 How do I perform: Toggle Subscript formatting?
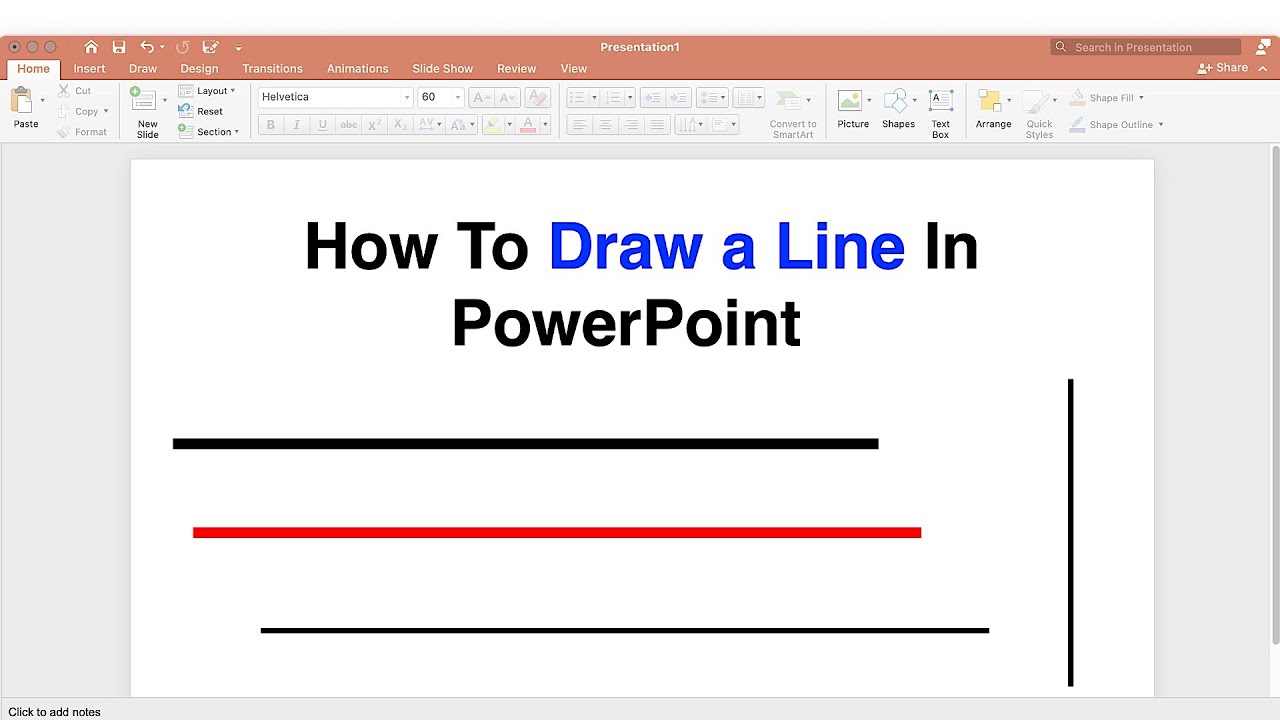[400, 125]
